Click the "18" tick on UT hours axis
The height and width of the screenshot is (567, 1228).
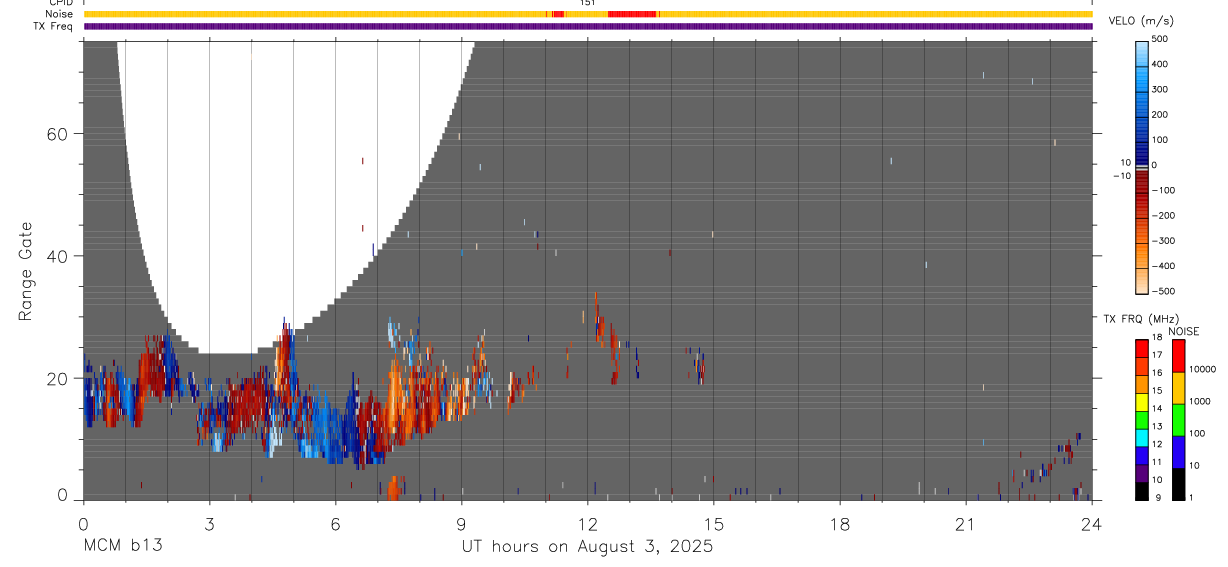coord(840,523)
